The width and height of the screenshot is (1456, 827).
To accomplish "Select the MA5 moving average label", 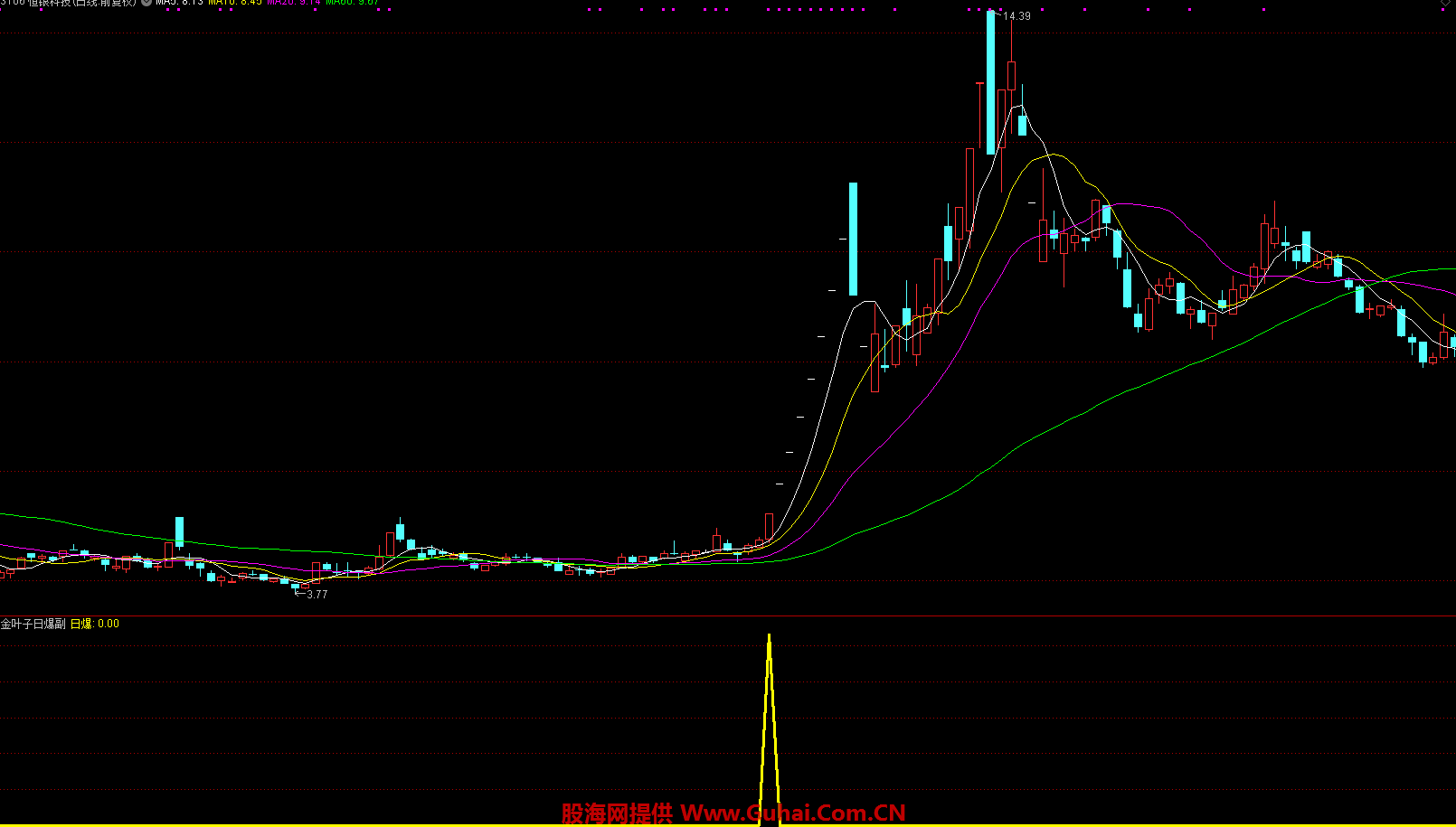I will (180, 3).
